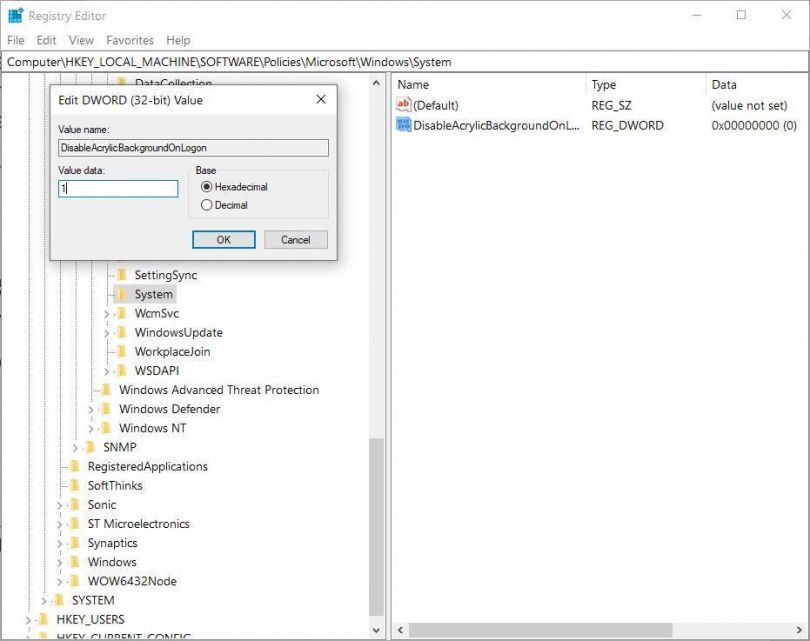Screen dimensions: 810x641
Task: Open the Edit menu
Action: pyautogui.click(x=45, y=40)
